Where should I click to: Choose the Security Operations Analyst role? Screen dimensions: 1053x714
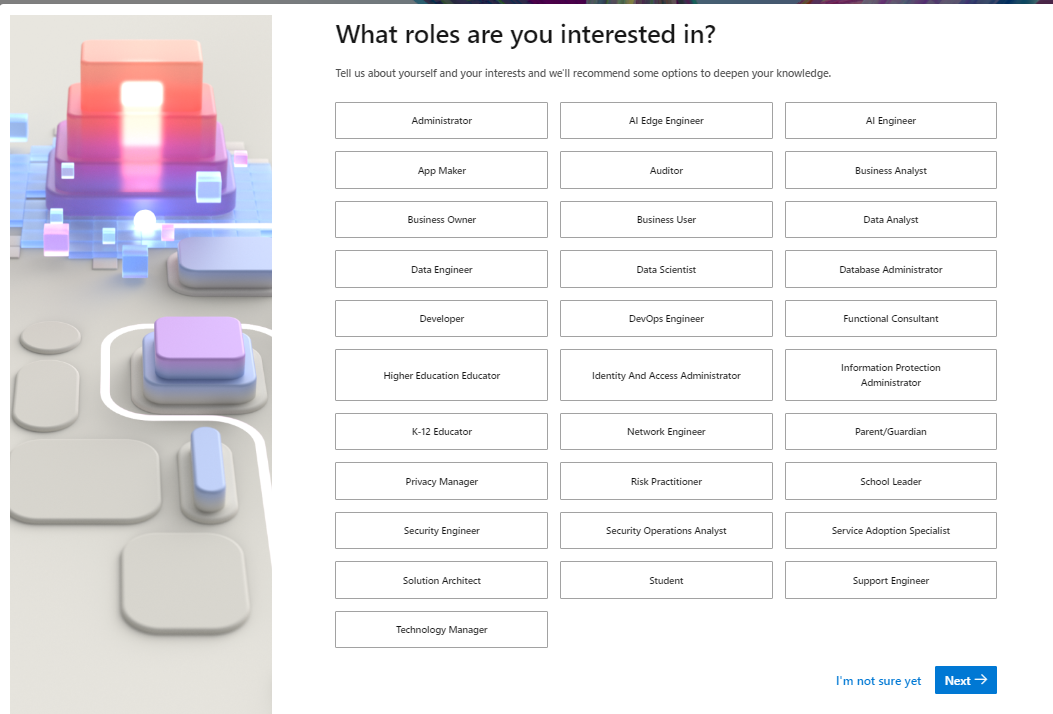pyautogui.click(x=666, y=531)
